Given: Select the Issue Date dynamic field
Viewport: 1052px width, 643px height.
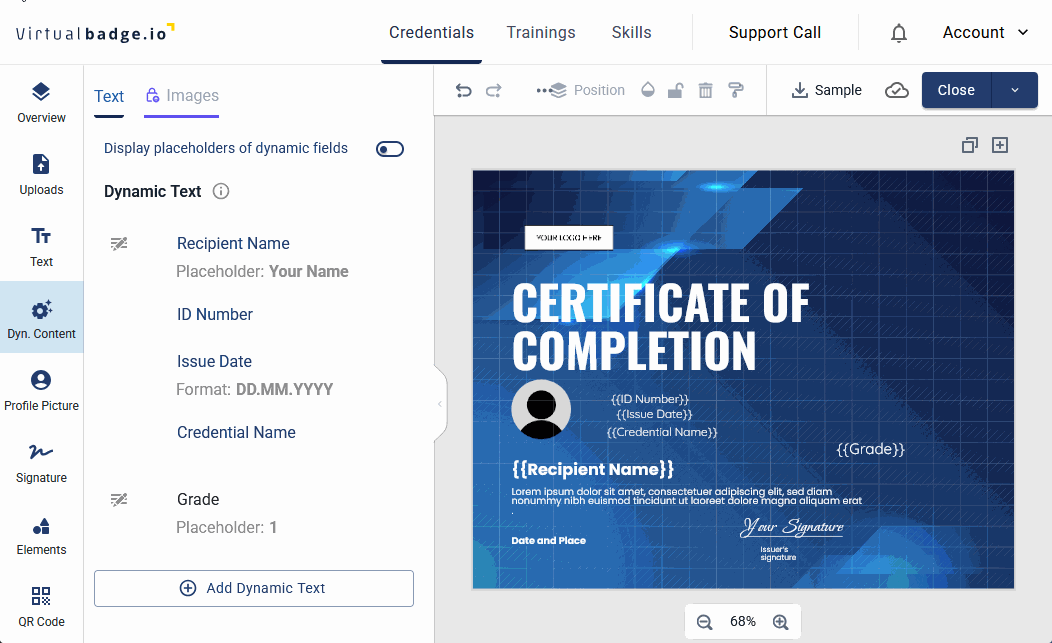Looking at the screenshot, I should pos(214,362).
